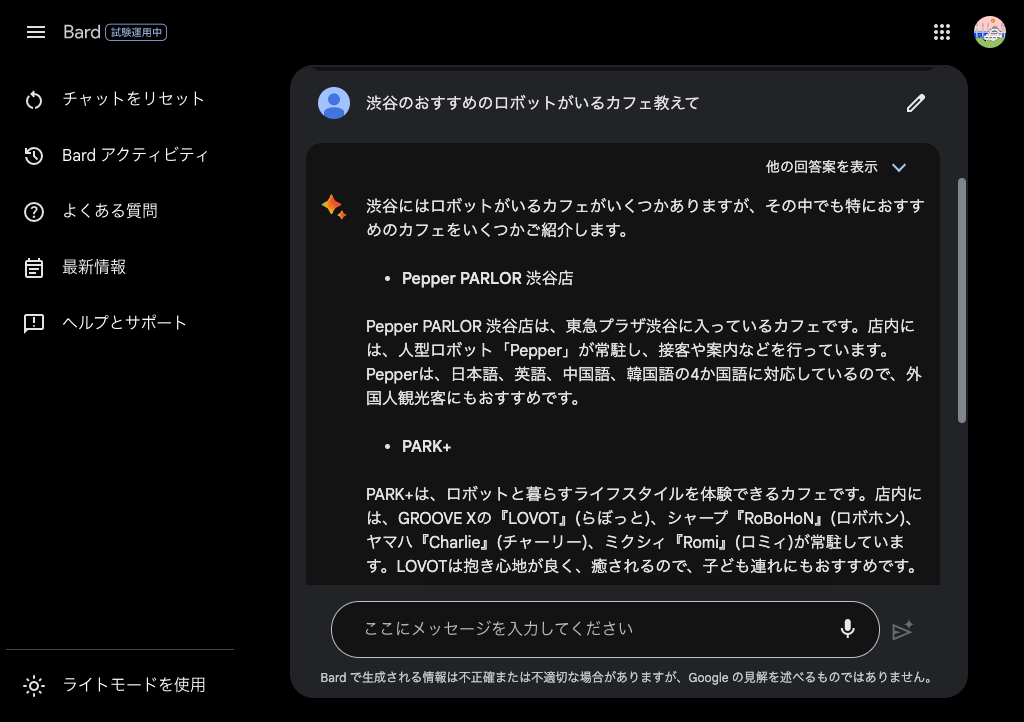Image resolution: width=1024 pixels, height=722 pixels.
Task: Click the Bard logo text
Action: tap(81, 32)
